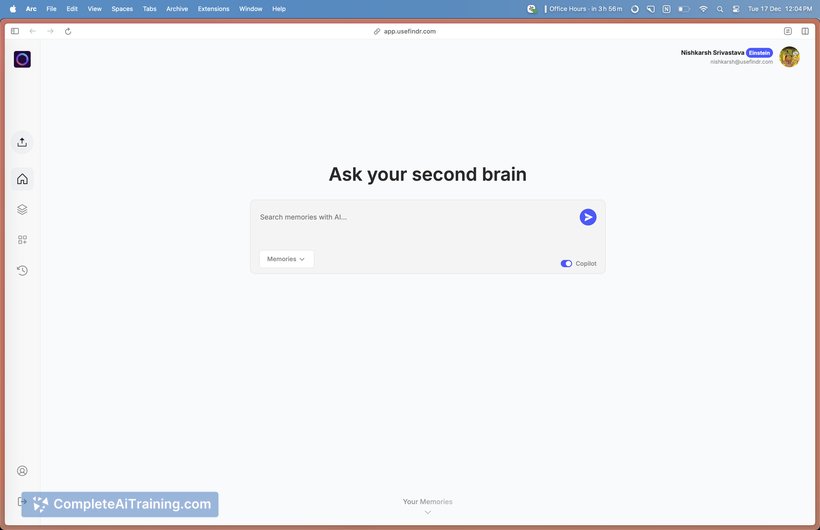Viewport: 820px width, 530px height.
Task: Open the Spaces menu
Action: (x=122, y=9)
